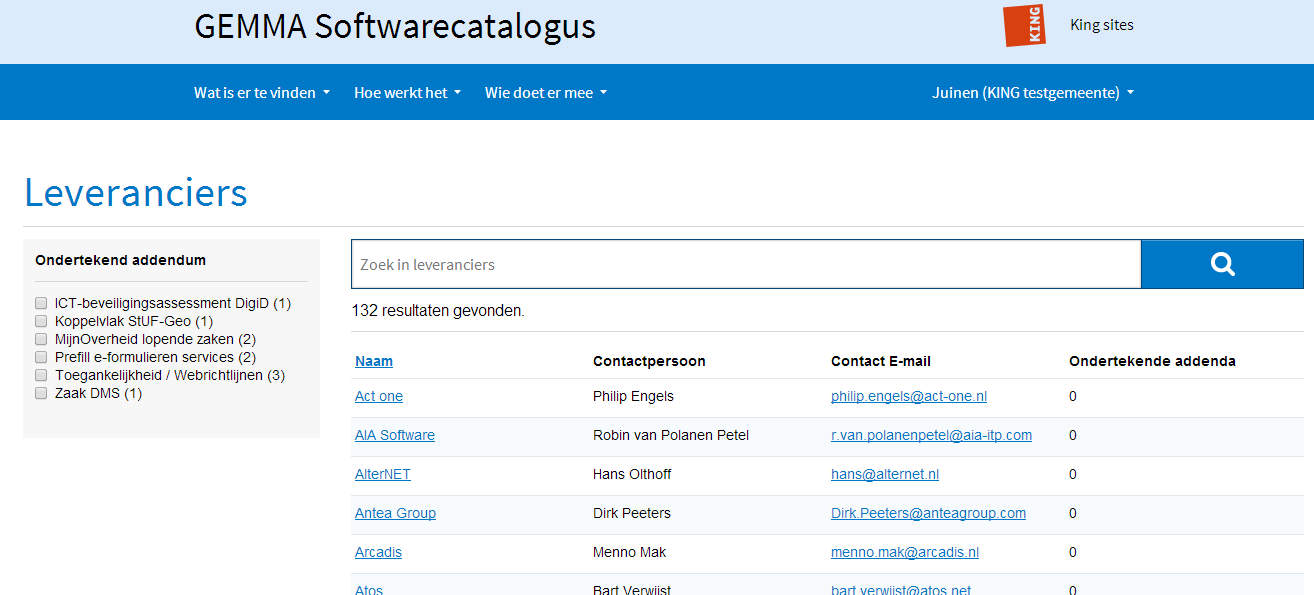
Task: Open Juinen (KING testgemeente) account dropdown
Action: click(1033, 92)
